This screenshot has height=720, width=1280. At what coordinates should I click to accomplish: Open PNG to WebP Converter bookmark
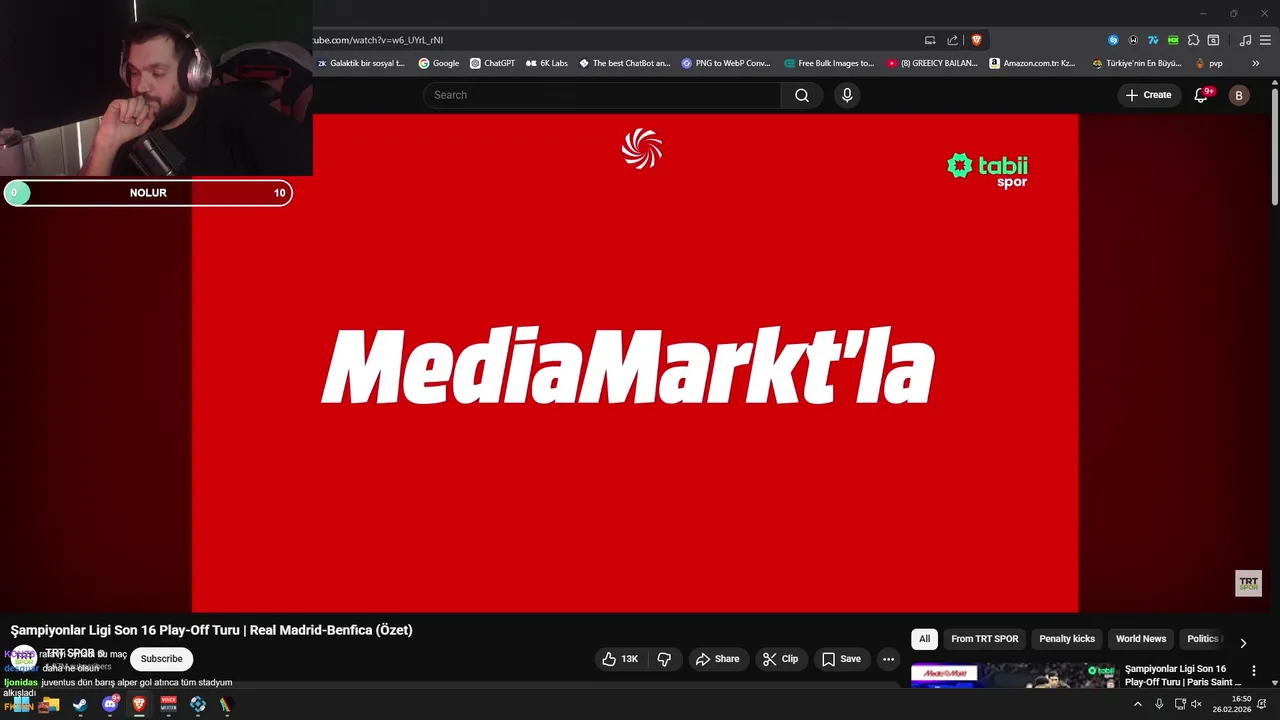tap(726, 63)
